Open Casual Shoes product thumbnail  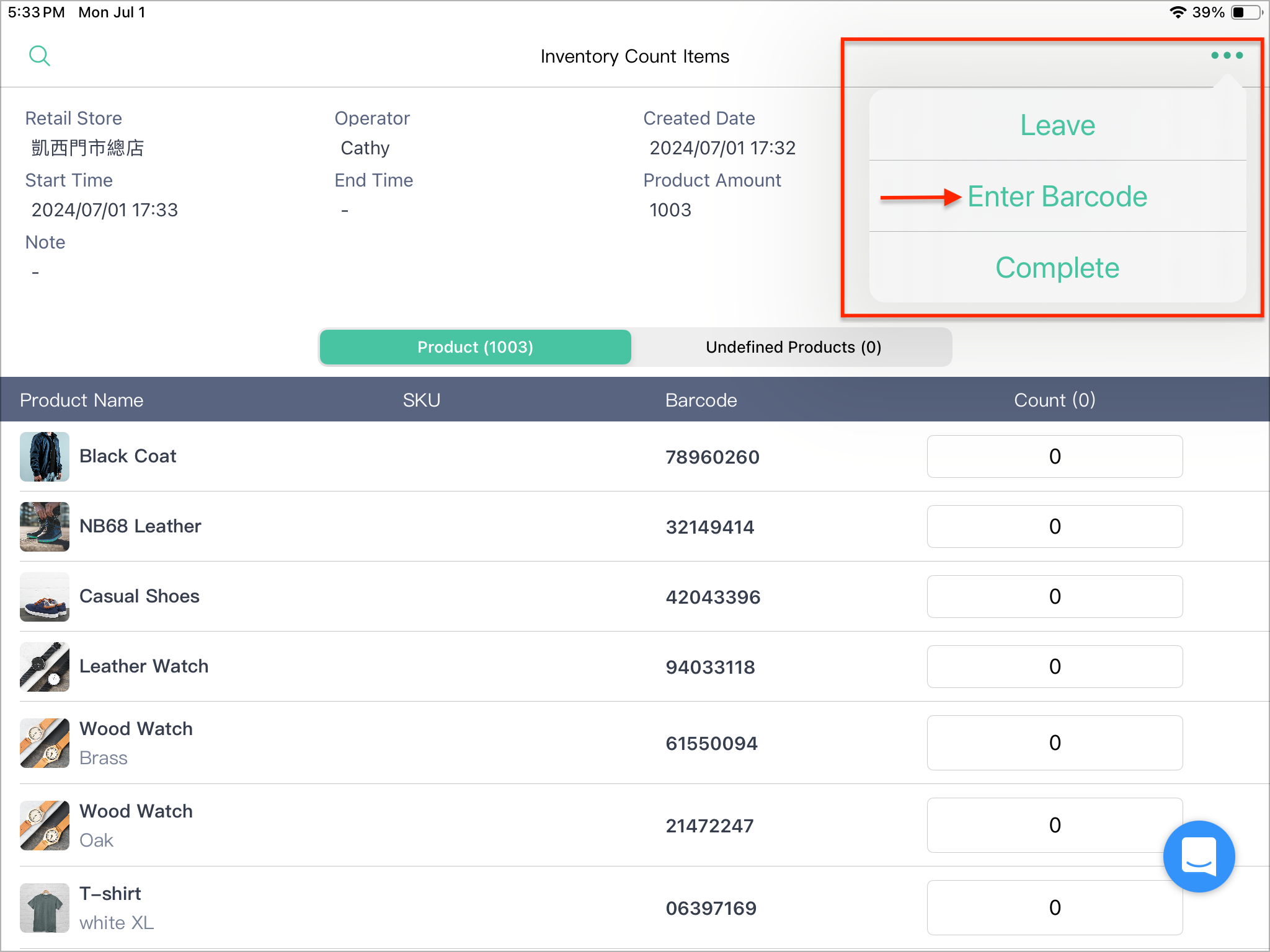45,597
